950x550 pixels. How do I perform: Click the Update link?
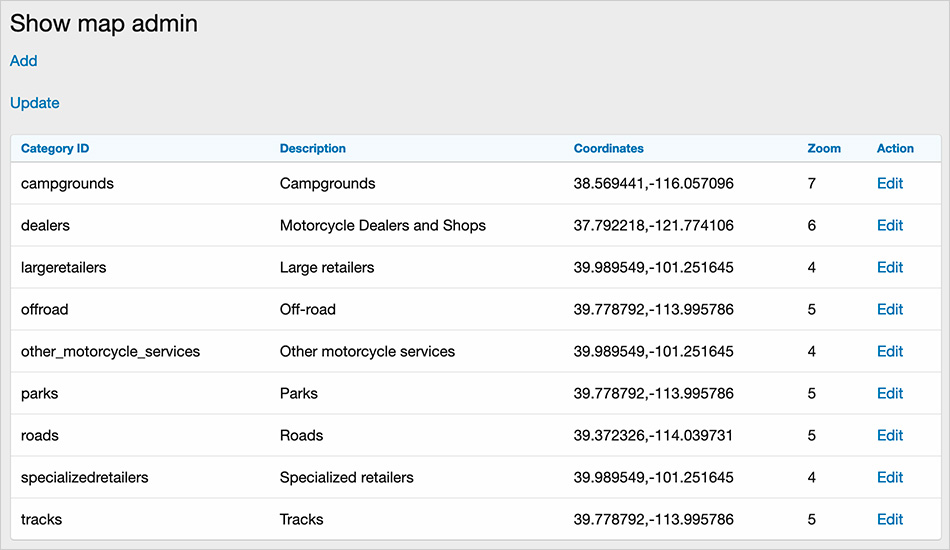[x=35, y=103]
